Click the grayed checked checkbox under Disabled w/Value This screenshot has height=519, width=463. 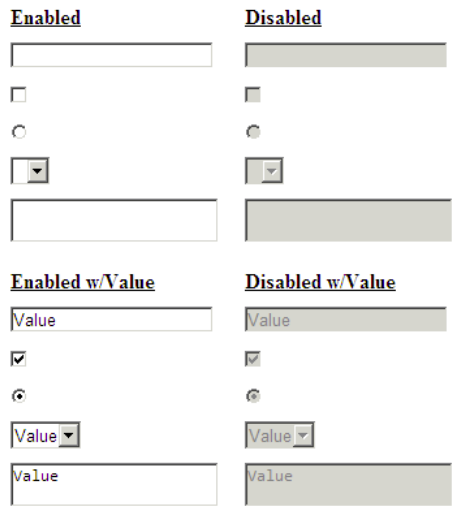pos(253,359)
